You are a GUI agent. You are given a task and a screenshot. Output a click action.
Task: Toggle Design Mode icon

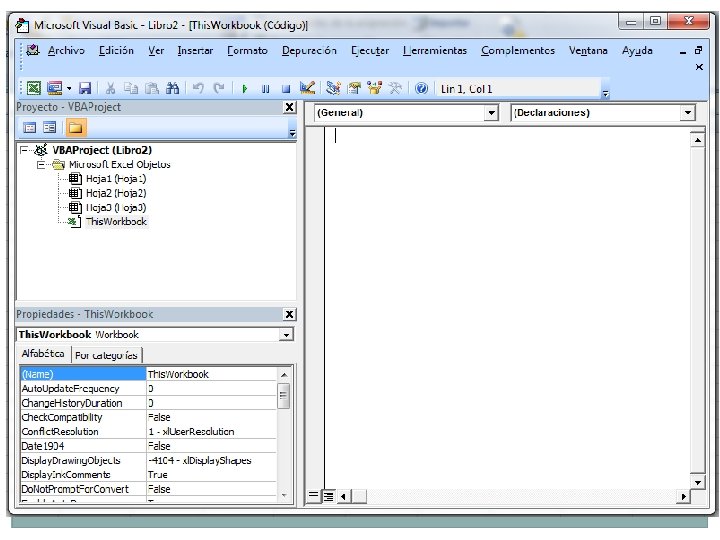tap(307, 88)
